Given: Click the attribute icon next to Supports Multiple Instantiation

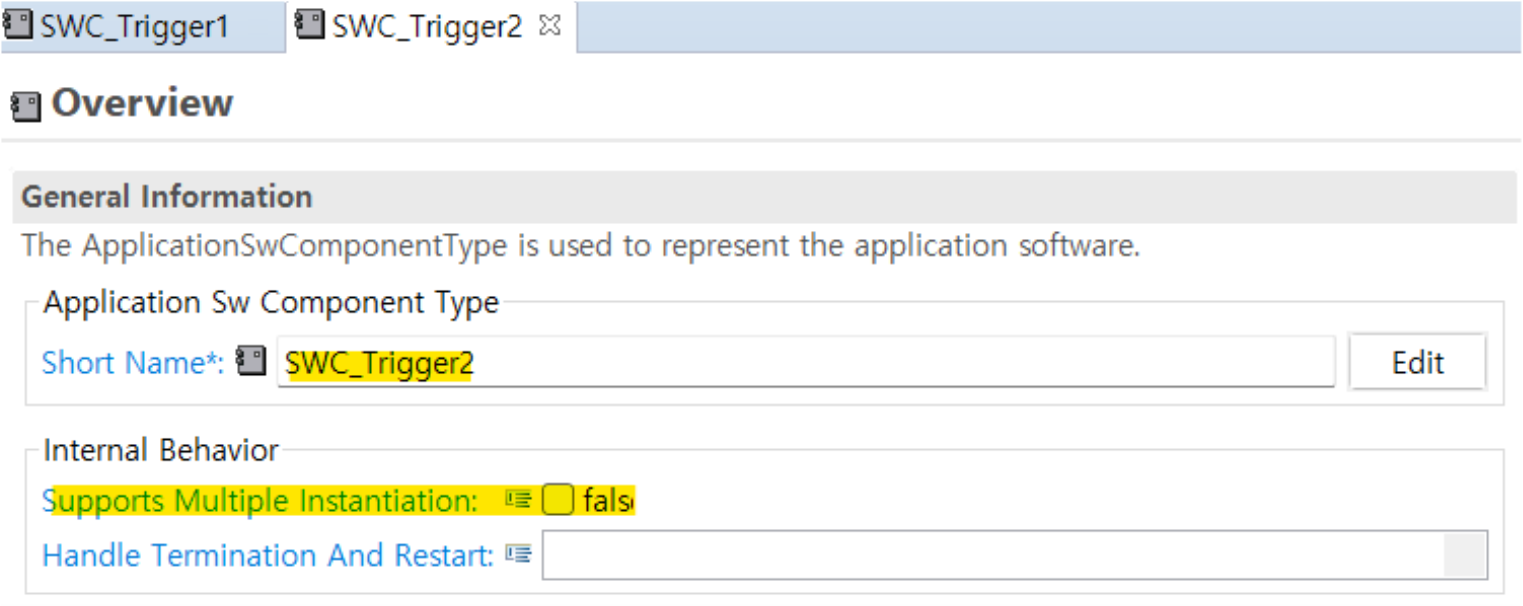Looking at the screenshot, I should click(518, 499).
